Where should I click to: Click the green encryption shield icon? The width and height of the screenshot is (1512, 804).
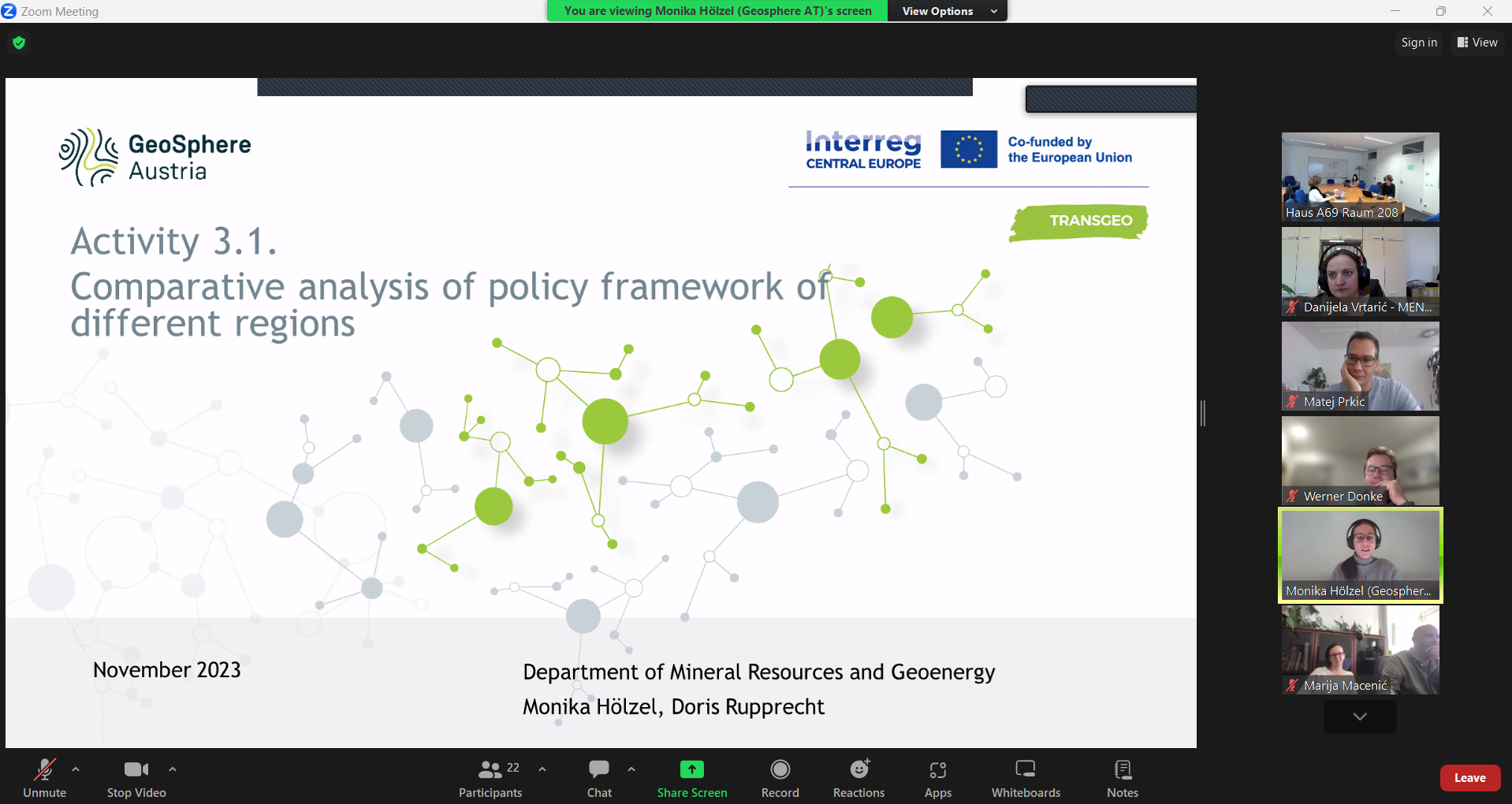19,43
